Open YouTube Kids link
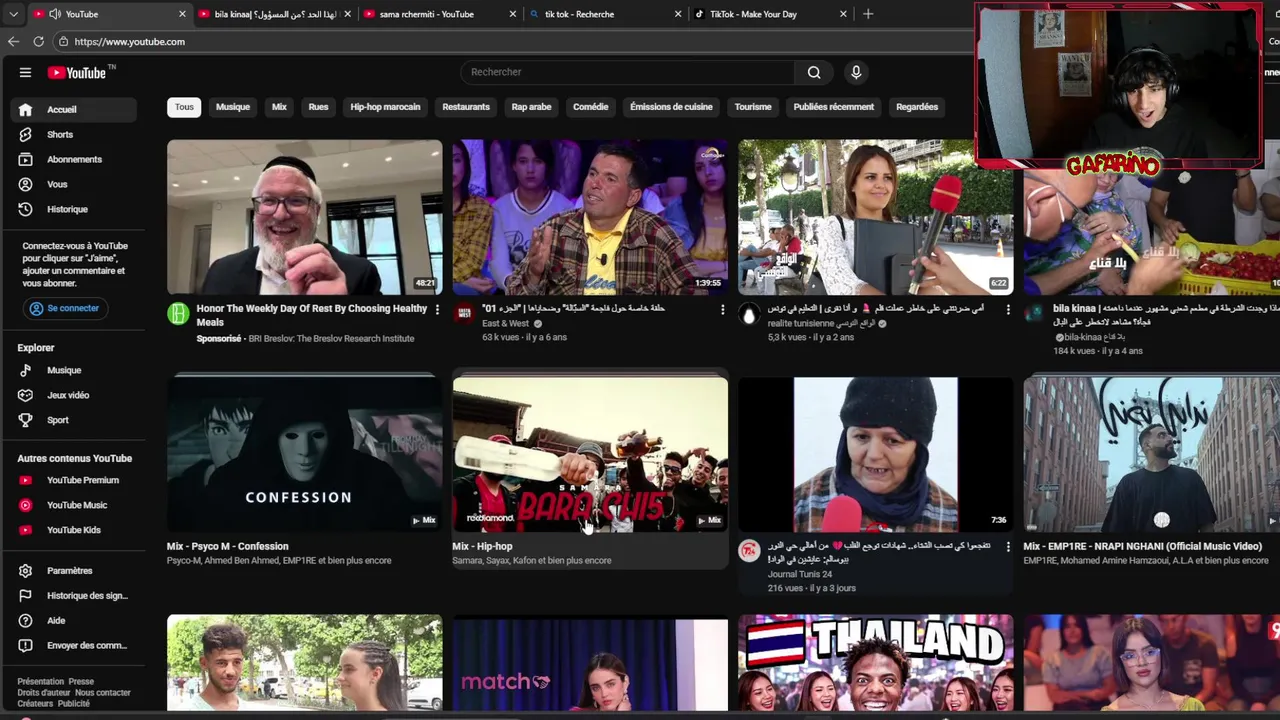This screenshot has width=1280, height=720. [x=74, y=530]
